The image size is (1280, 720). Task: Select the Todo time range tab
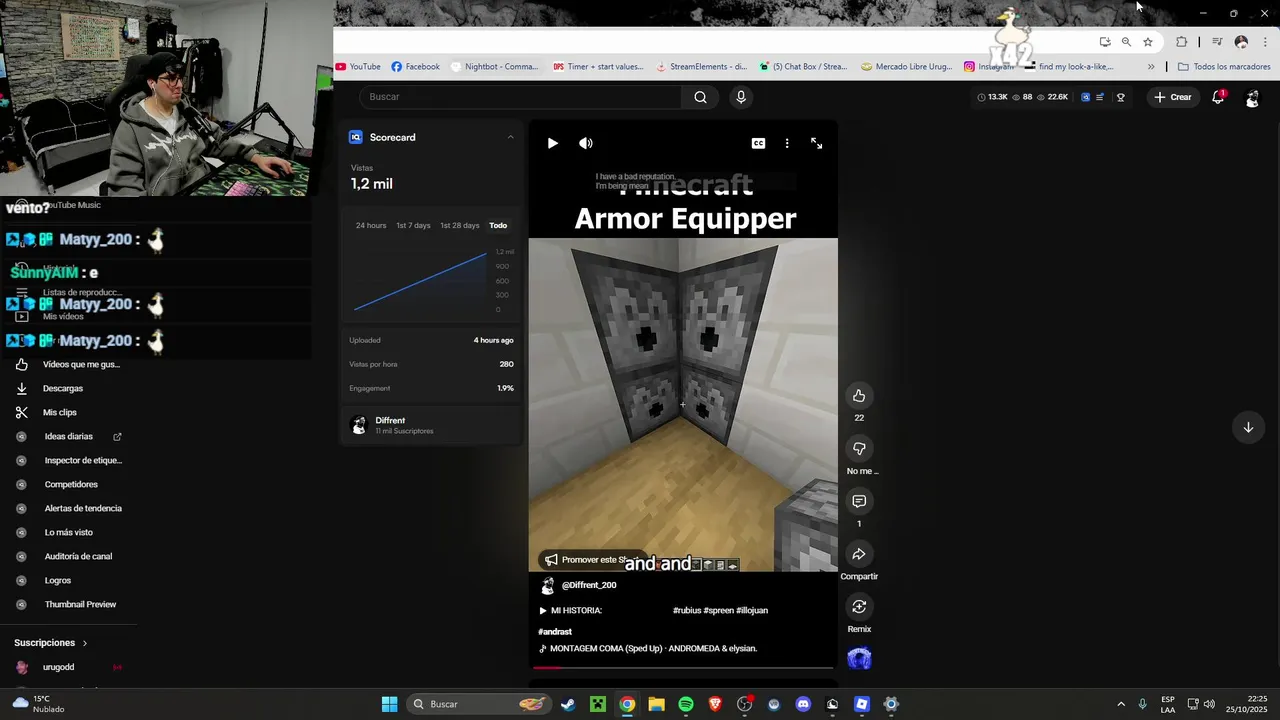coord(498,226)
